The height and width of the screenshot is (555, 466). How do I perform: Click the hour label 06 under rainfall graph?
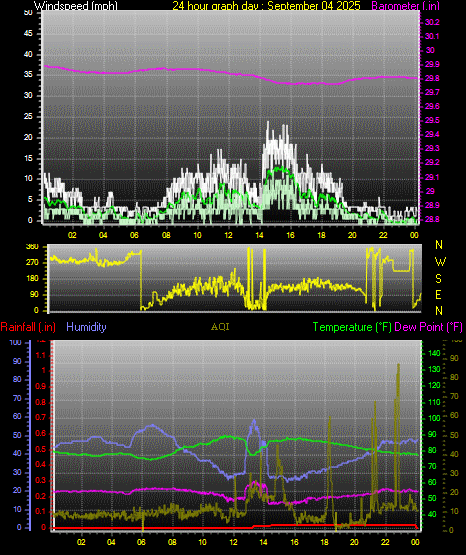pos(142,542)
